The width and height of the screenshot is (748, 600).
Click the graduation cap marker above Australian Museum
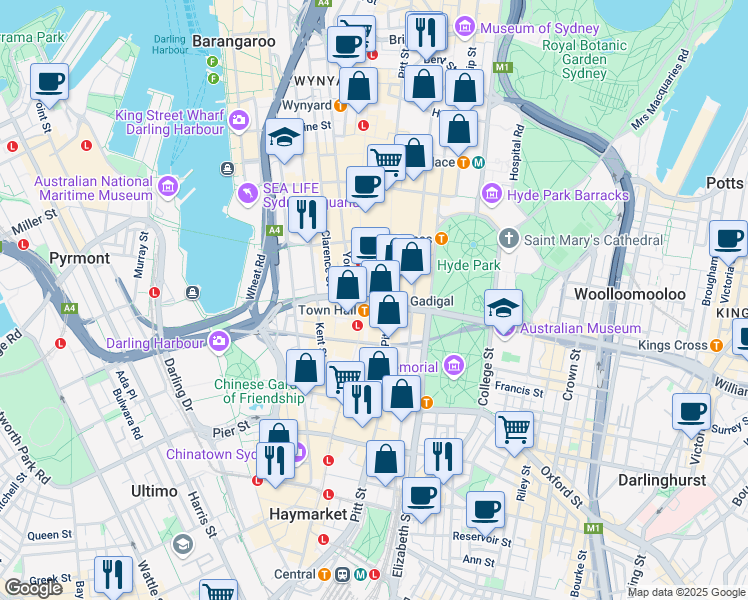click(x=504, y=310)
